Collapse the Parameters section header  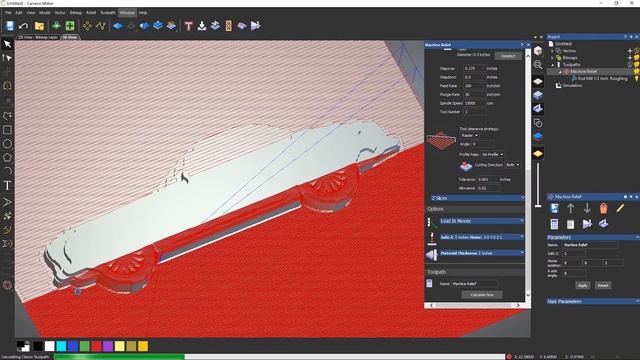point(593,237)
